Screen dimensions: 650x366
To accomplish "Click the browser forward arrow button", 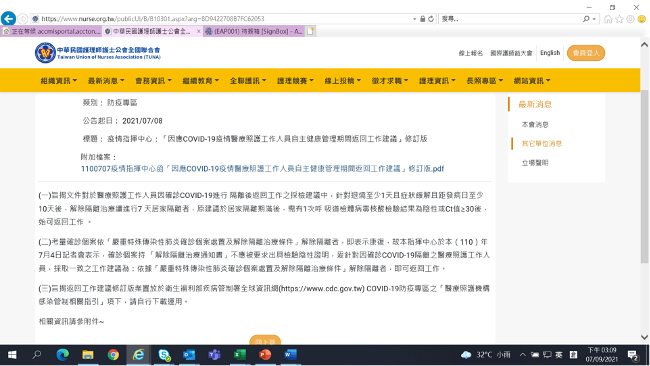I will pyautogui.click(x=23, y=19).
